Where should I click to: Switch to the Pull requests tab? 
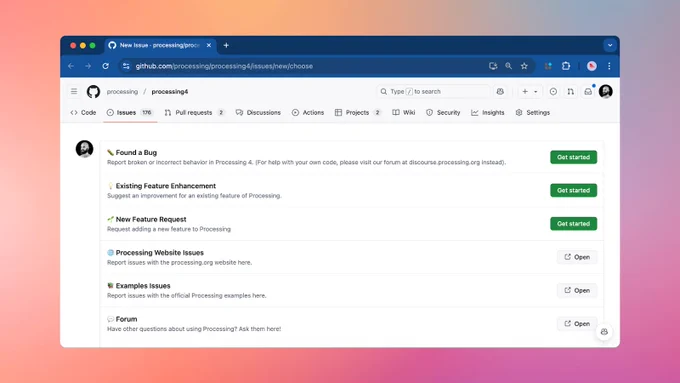194,112
